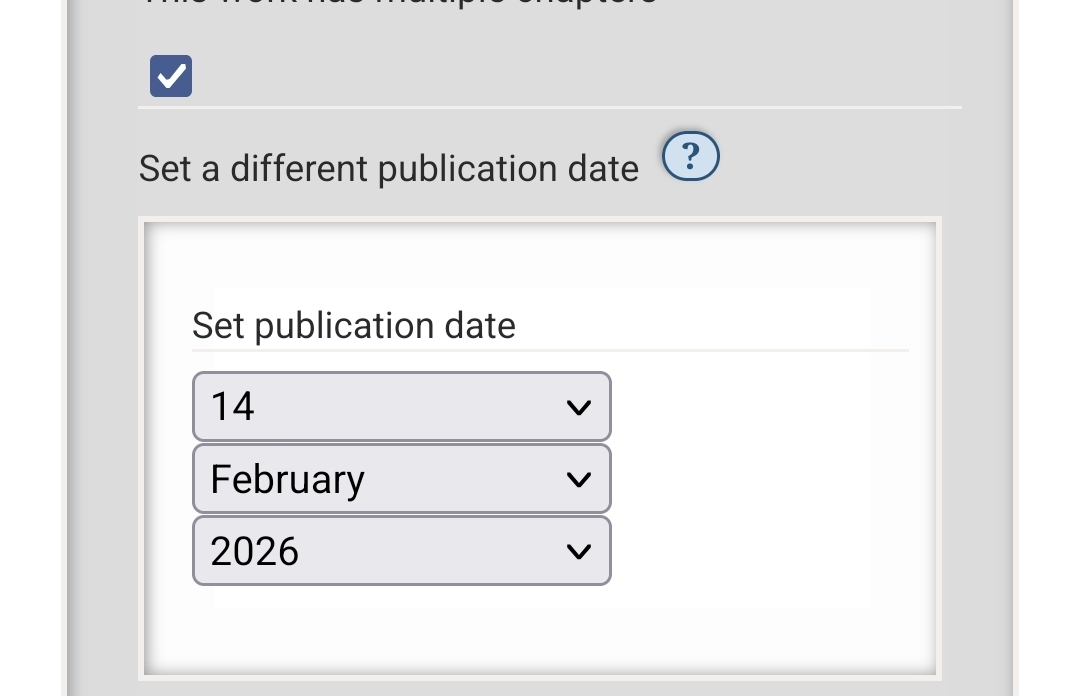Select the February text in the month field
Viewport: 1080px width, 696px height.
click(287, 479)
